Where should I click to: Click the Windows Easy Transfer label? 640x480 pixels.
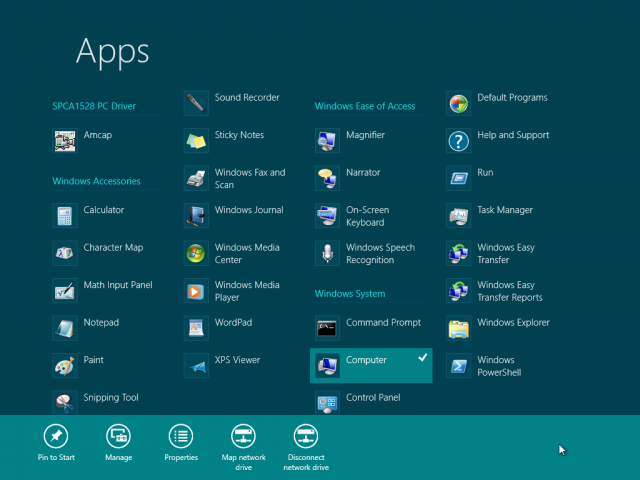(x=506, y=253)
